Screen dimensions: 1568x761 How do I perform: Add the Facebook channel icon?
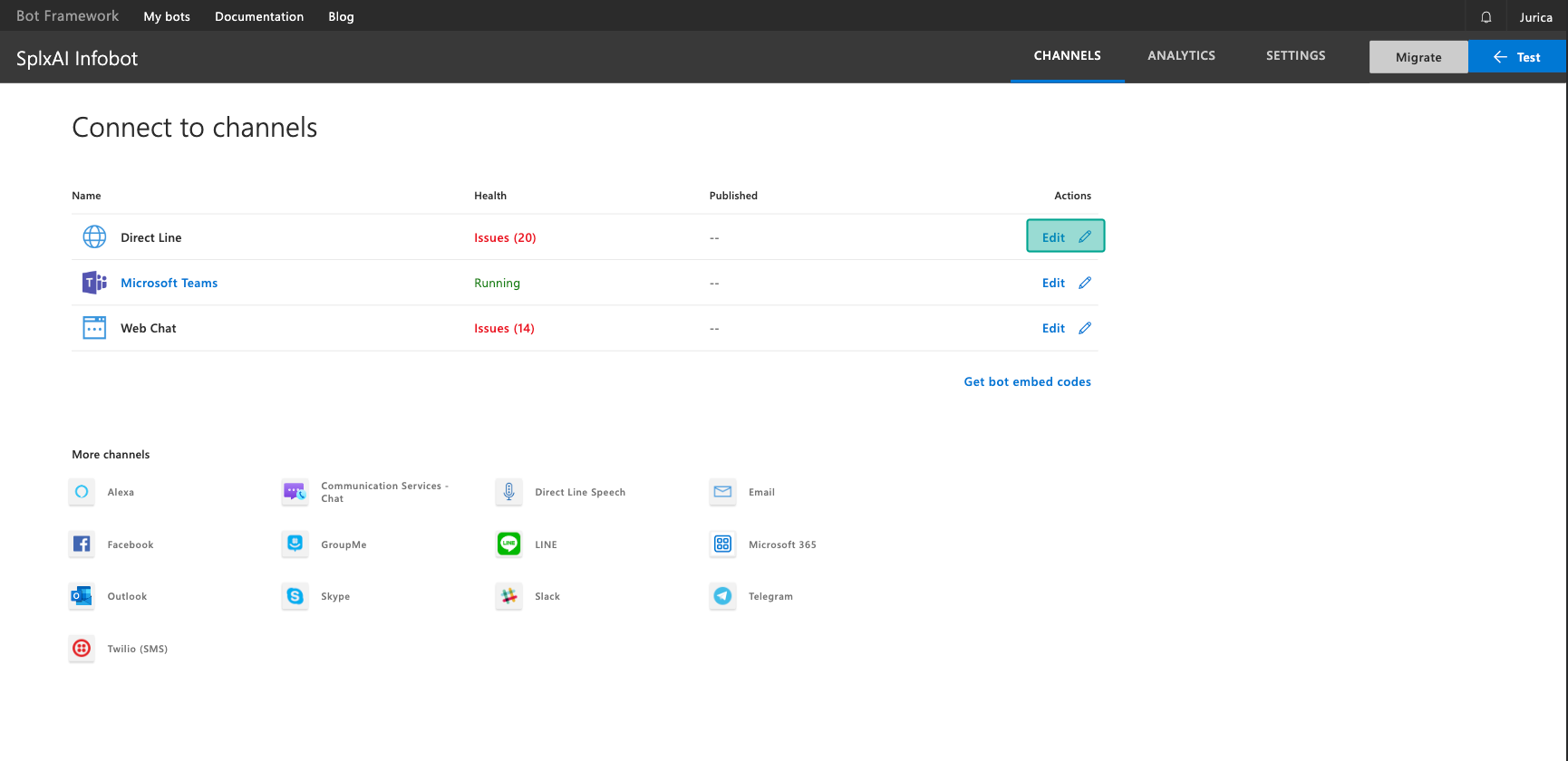pyautogui.click(x=82, y=544)
